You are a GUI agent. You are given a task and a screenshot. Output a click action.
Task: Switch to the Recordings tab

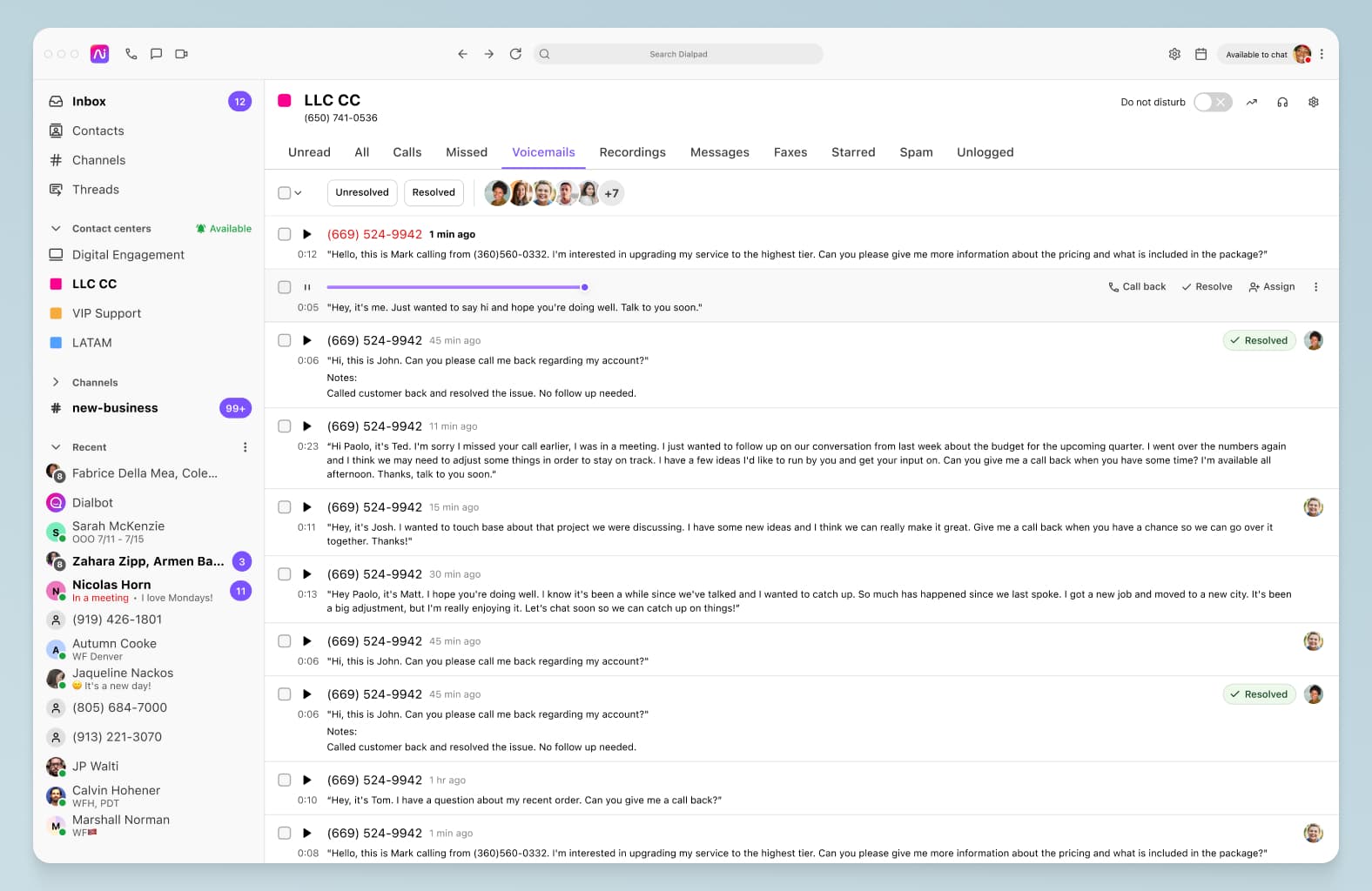(632, 152)
